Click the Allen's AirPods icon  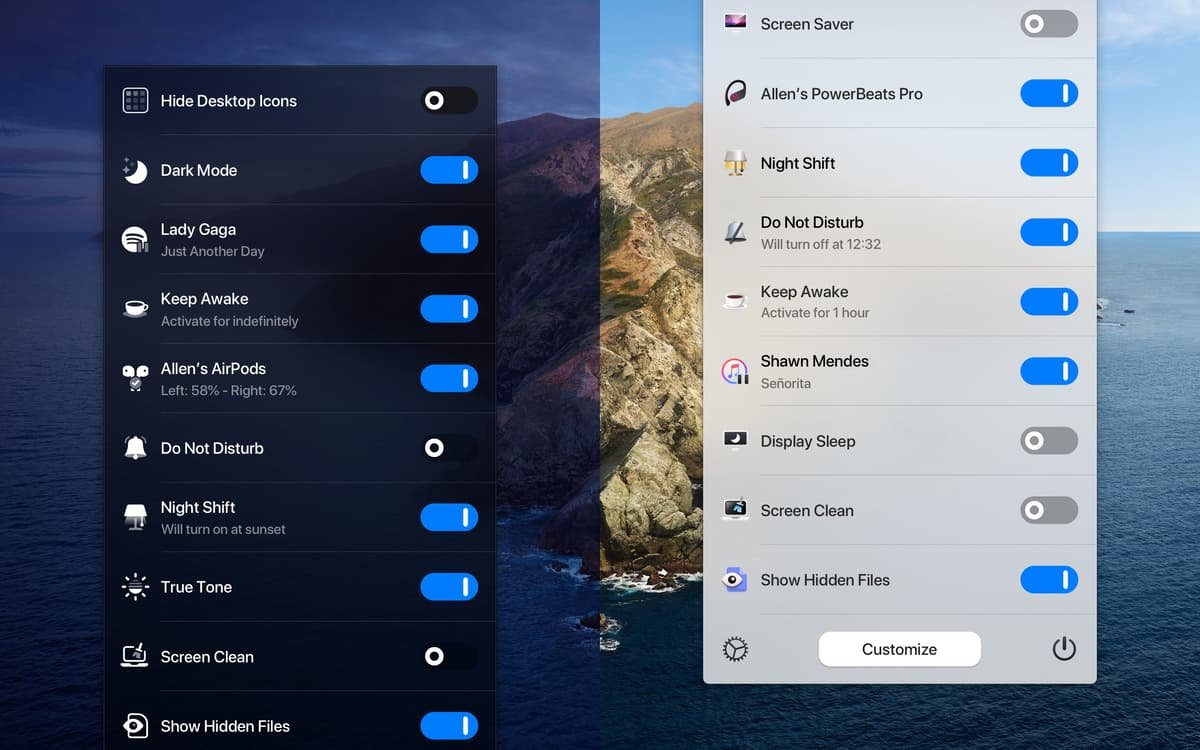coord(135,378)
